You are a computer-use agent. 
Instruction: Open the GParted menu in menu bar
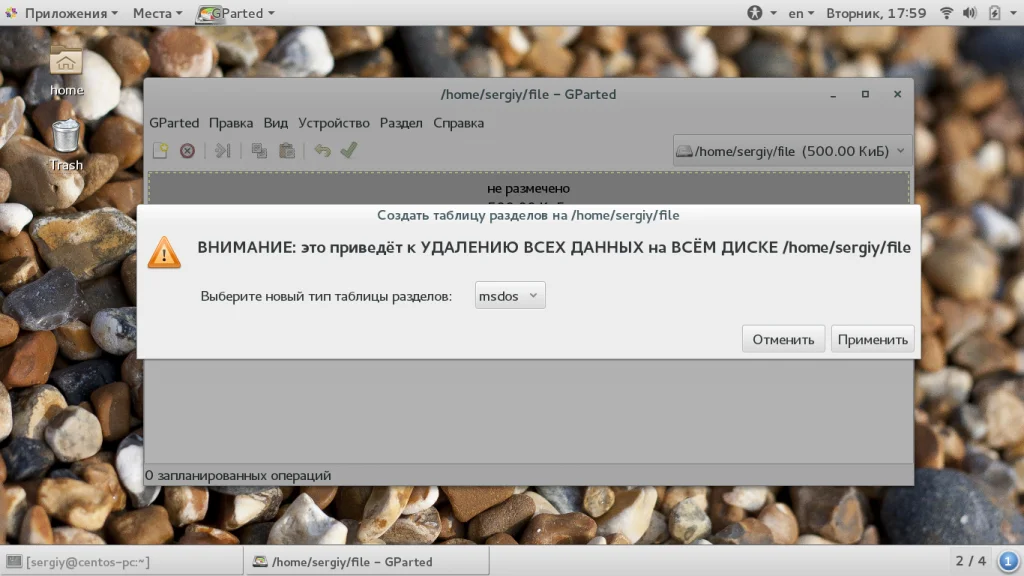(x=174, y=123)
